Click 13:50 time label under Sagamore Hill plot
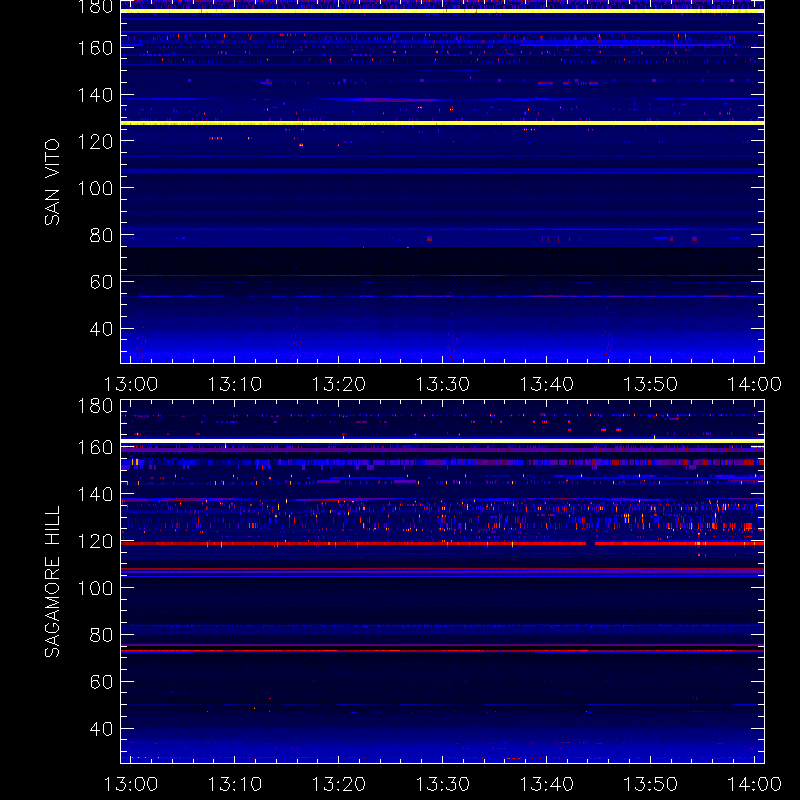The width and height of the screenshot is (800, 800). point(651,784)
